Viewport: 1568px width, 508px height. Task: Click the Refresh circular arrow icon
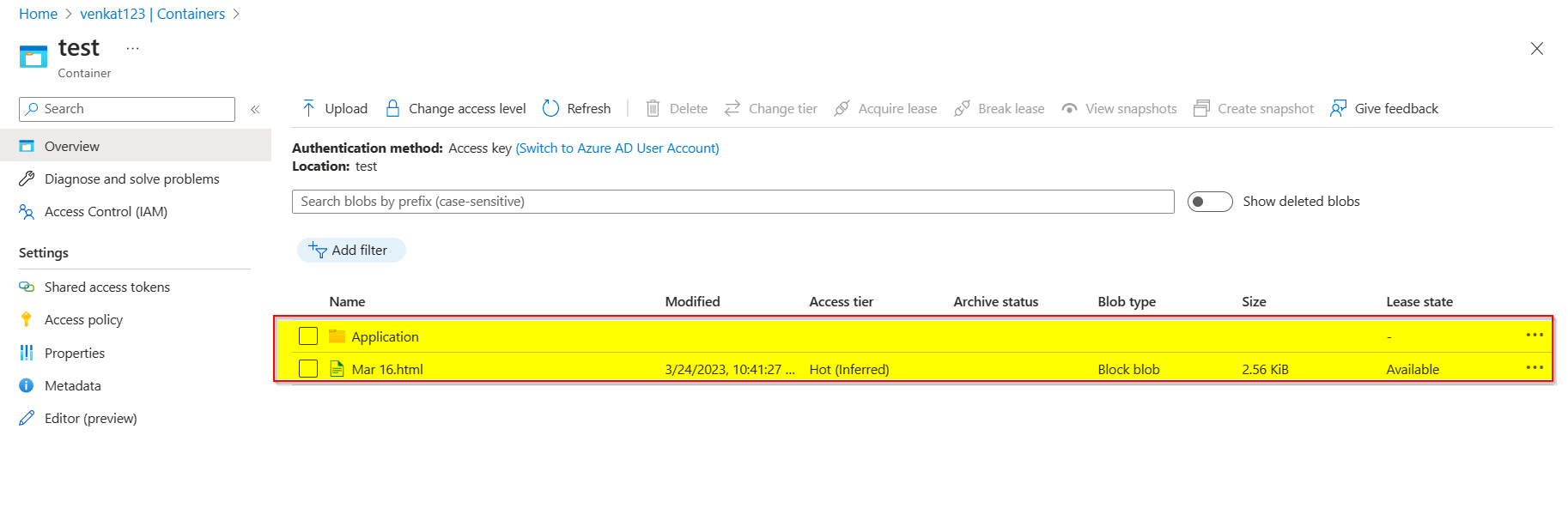[550, 108]
